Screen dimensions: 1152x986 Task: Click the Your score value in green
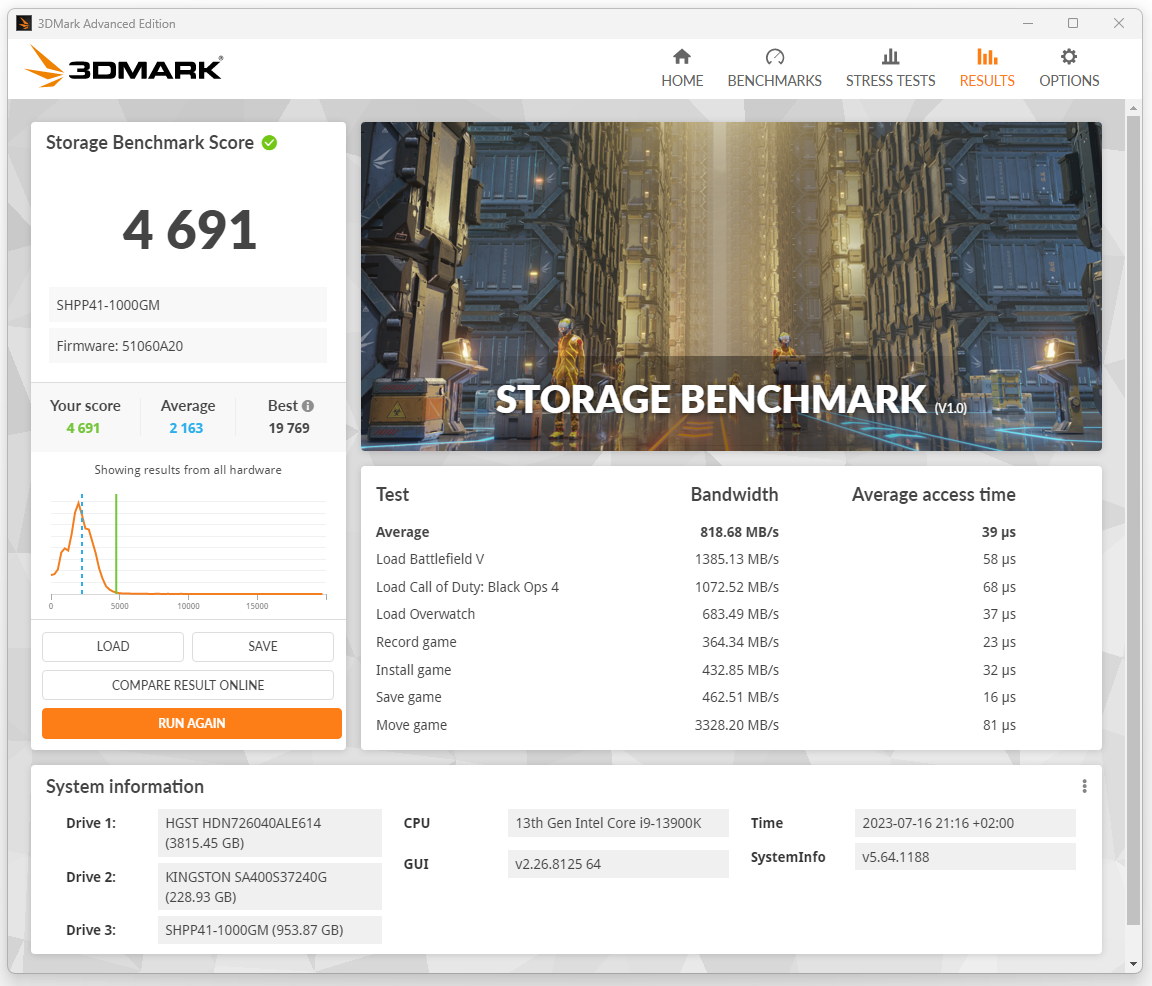click(83, 428)
